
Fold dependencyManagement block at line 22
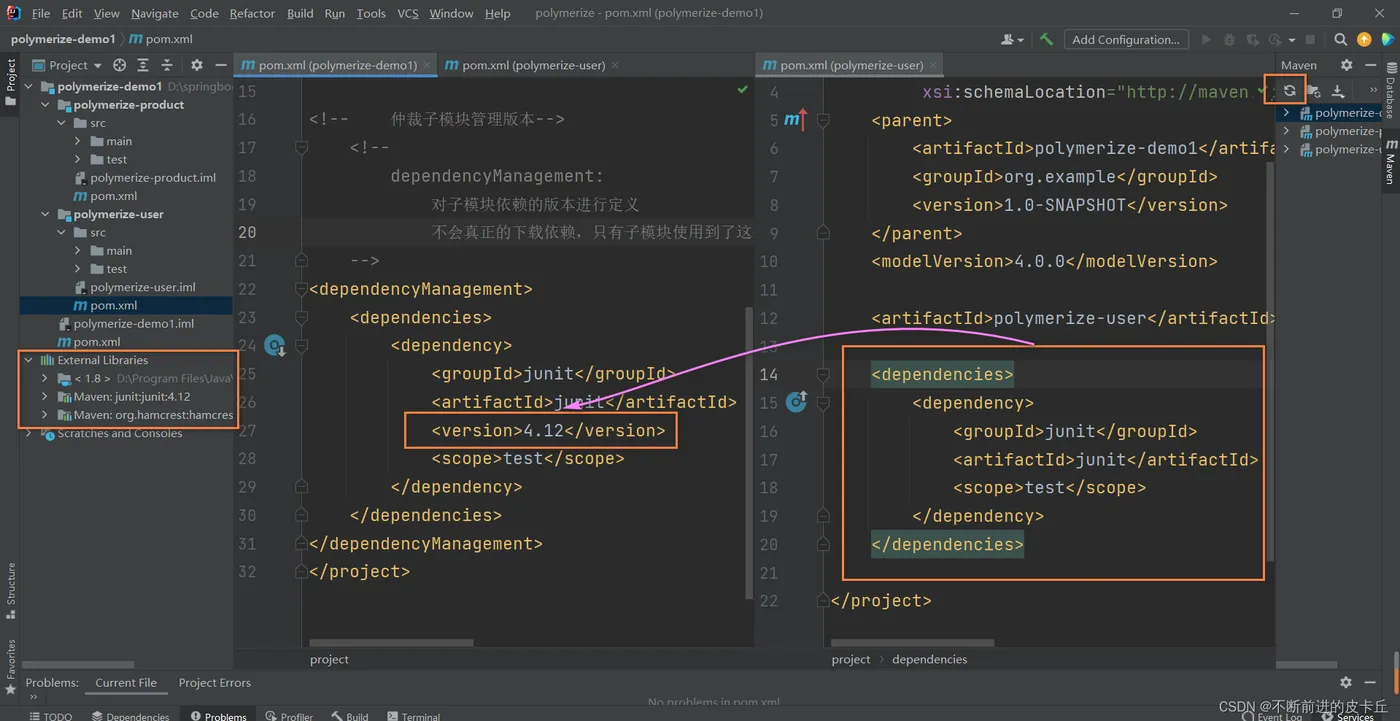[301, 289]
